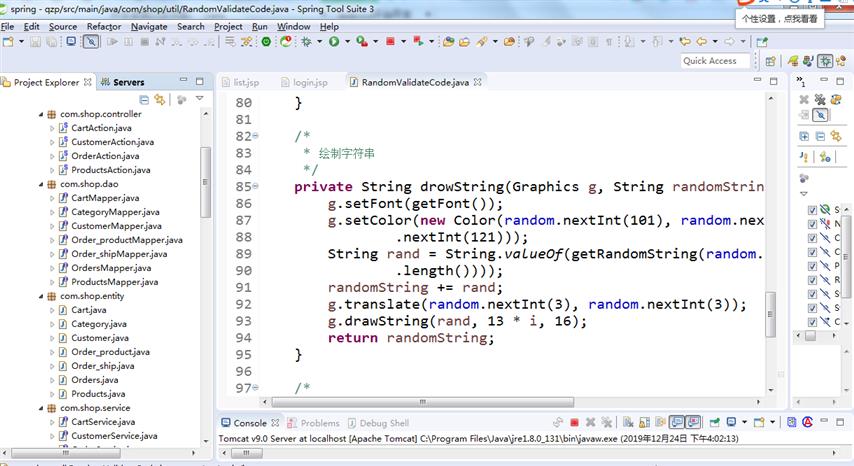
Task: Click the green Run button in toolbar
Action: pyautogui.click(x=333, y=41)
